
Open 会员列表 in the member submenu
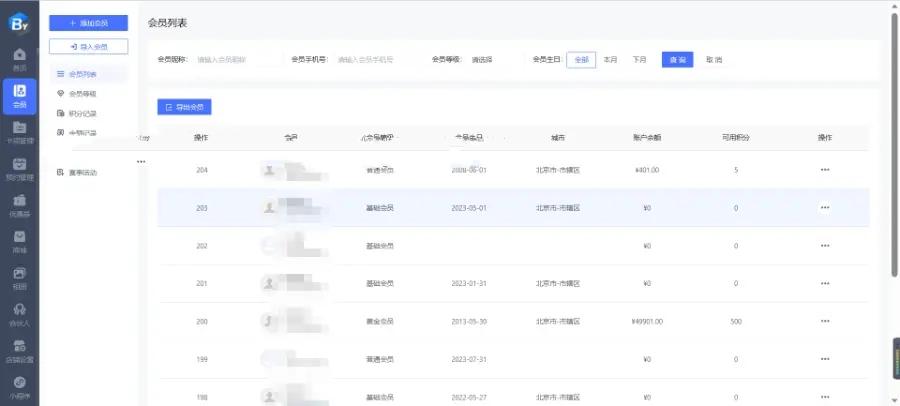88,74
